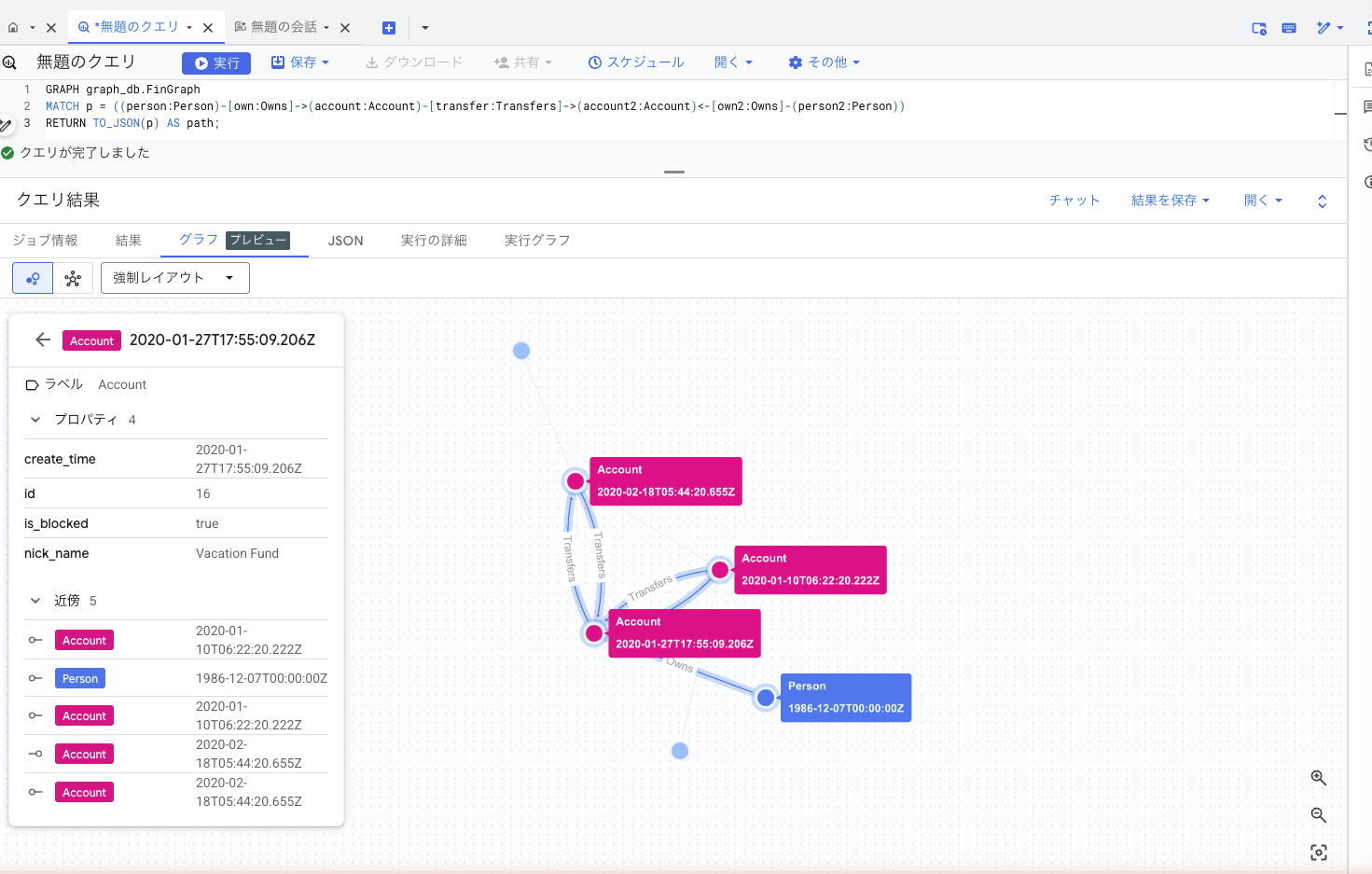
Task: Click the home icon tab
Action: point(13,28)
